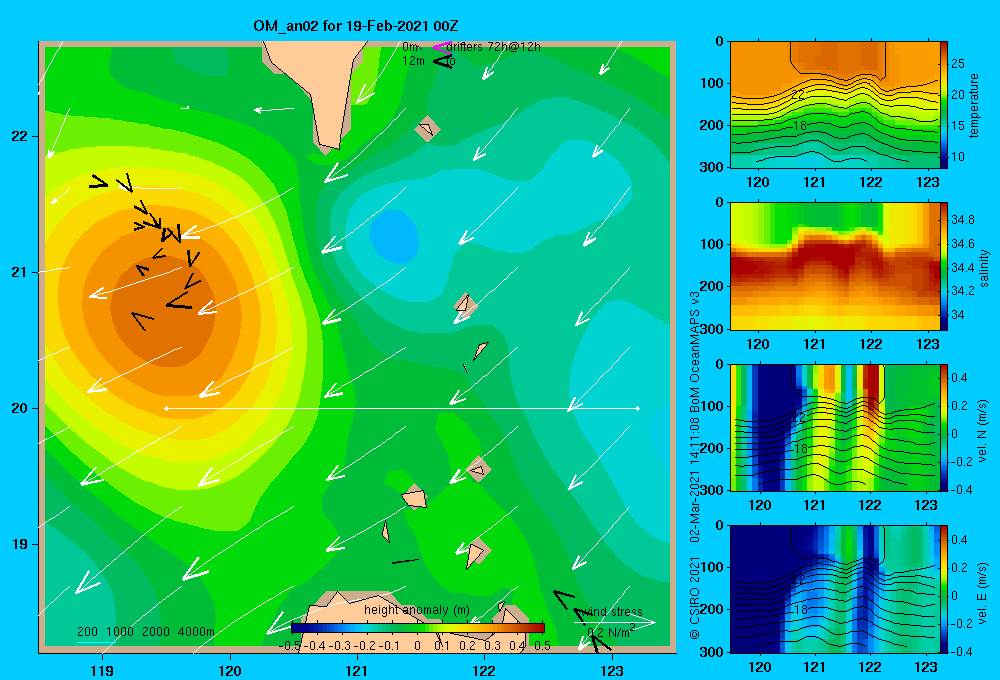Screen dimensions: 1000x680
Task: Click the '12m' legend label
Action: 413,61
